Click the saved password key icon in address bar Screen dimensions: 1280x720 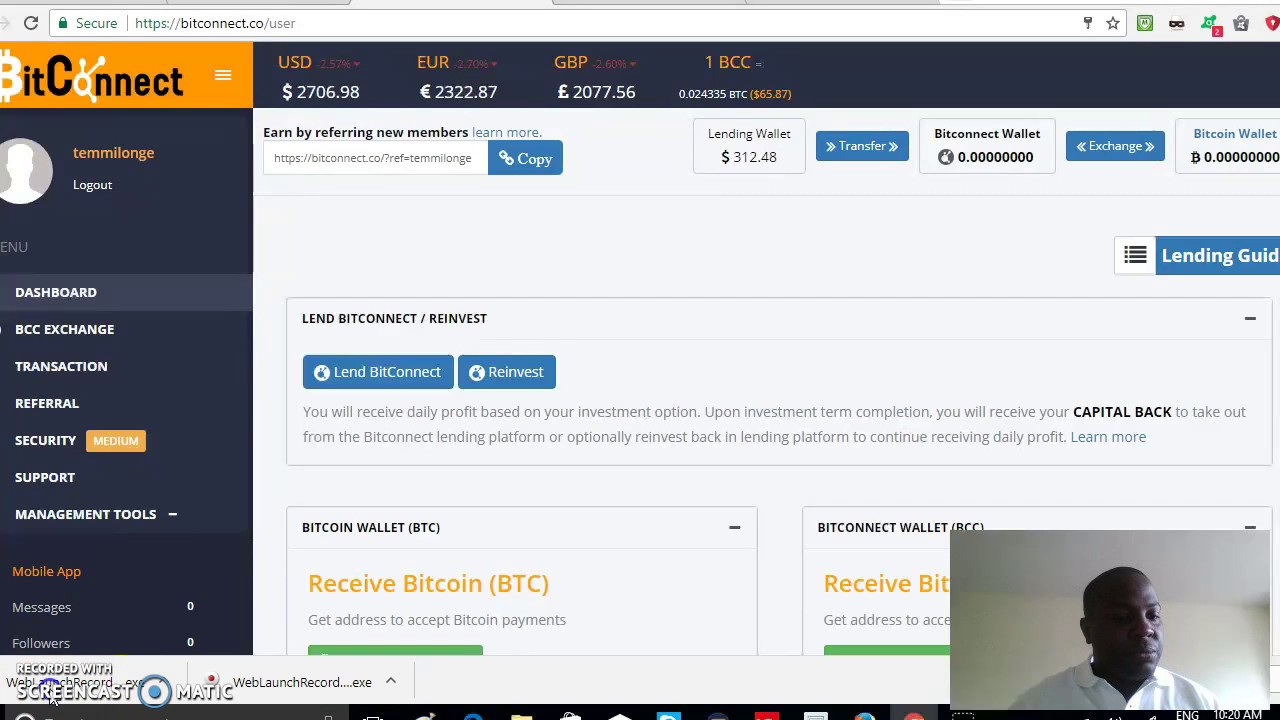click(1088, 23)
